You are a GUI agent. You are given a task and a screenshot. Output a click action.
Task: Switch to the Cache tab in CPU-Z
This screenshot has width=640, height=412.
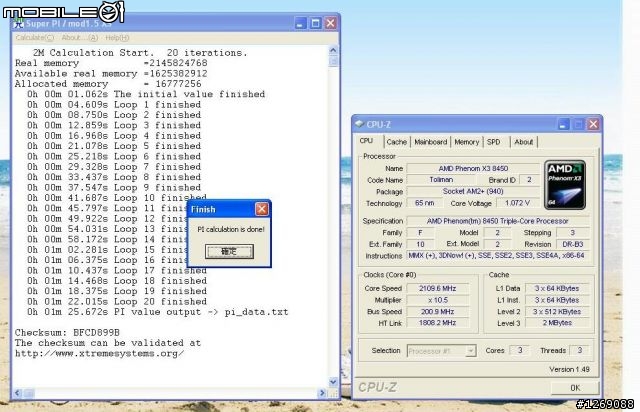(397, 142)
